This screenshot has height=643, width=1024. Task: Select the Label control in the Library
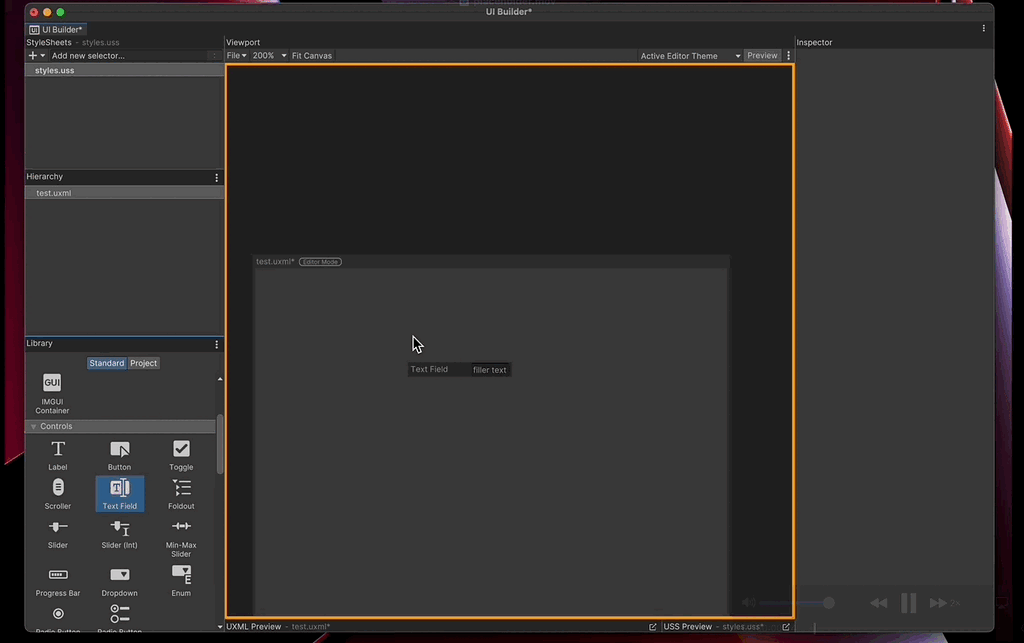(57, 453)
